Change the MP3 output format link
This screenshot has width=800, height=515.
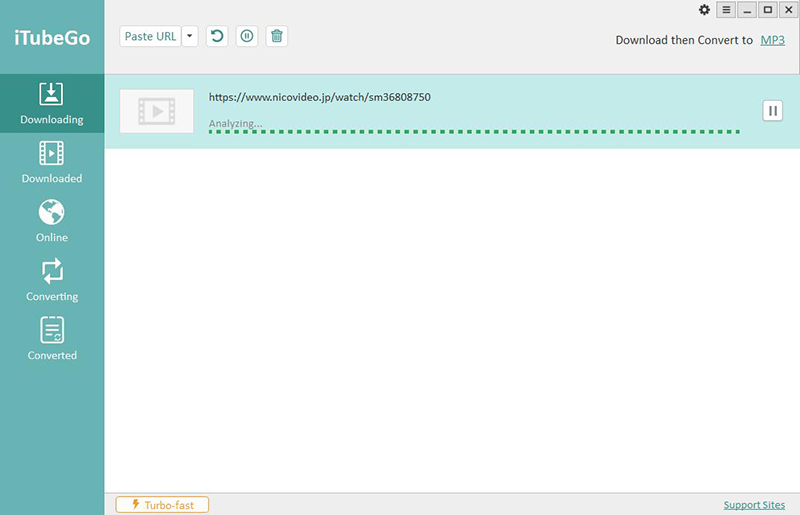[x=772, y=40]
